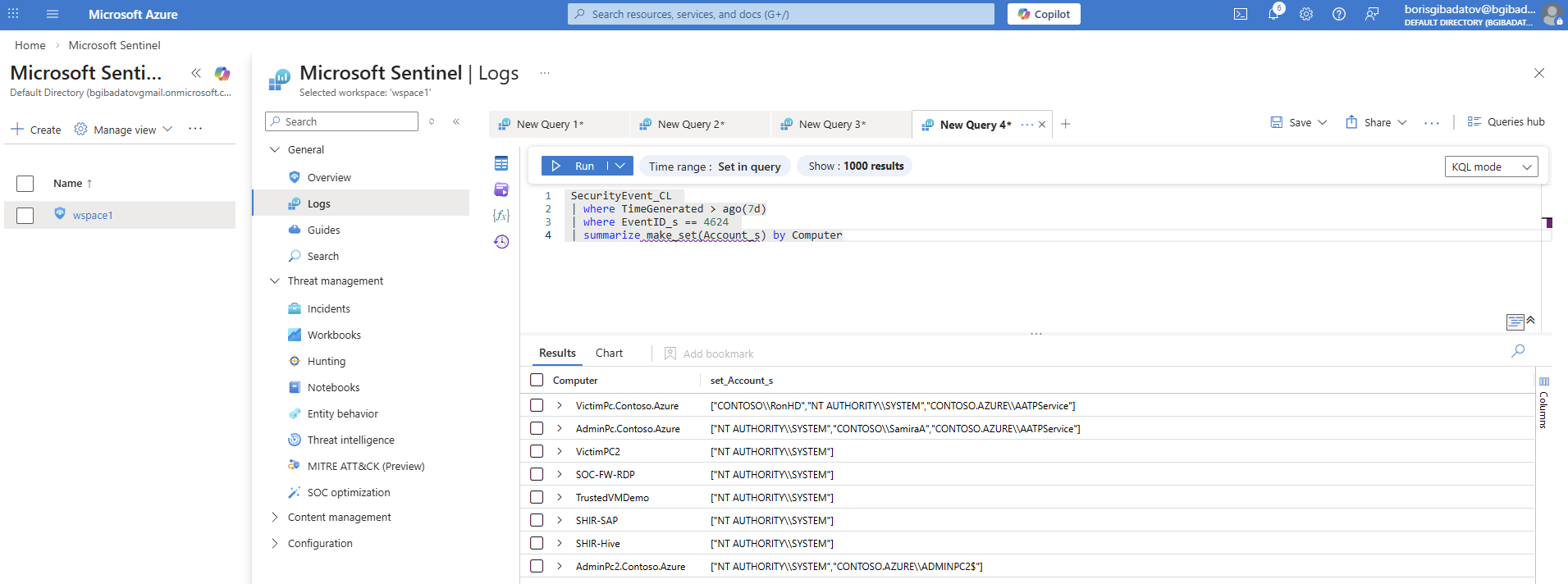
Task: Open the functions panel icon
Action: 501,215
